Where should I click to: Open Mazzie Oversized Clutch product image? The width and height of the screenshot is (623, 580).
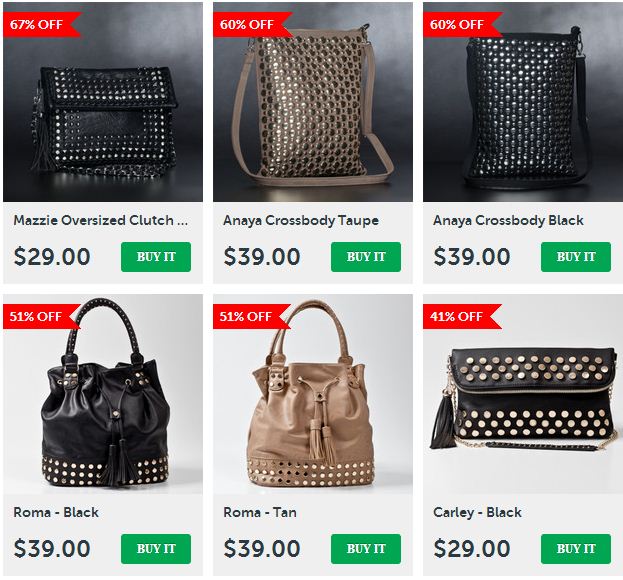coord(103,102)
